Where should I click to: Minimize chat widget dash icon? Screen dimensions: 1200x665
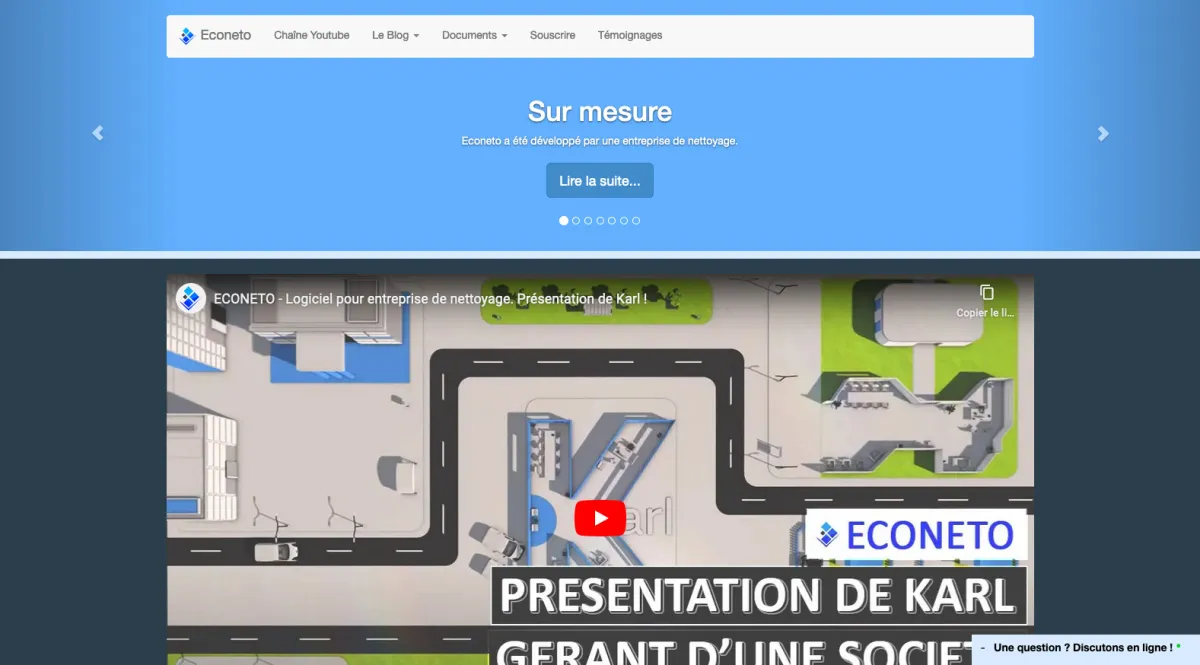[x=983, y=648]
